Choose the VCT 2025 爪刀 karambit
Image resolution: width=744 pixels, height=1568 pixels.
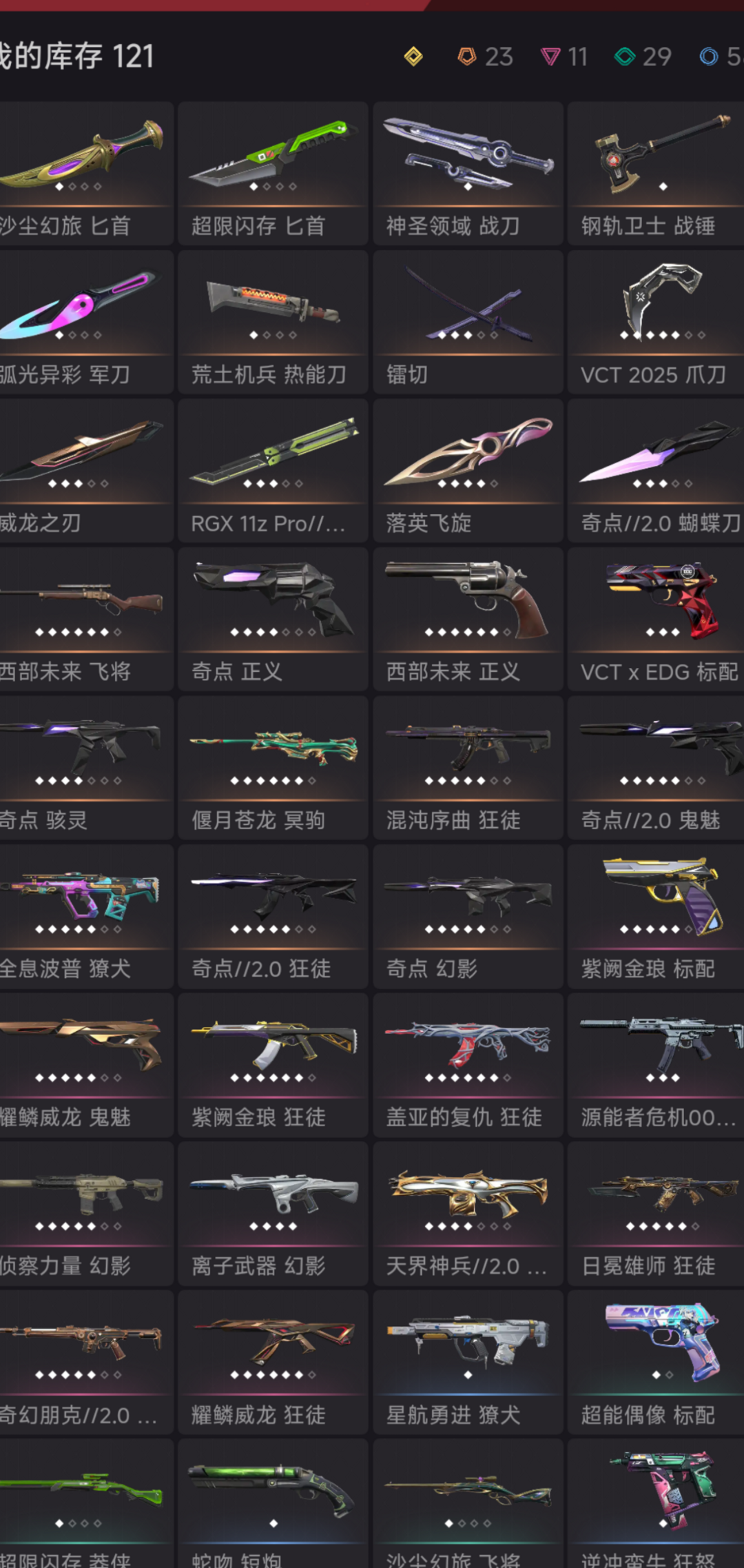(656, 322)
